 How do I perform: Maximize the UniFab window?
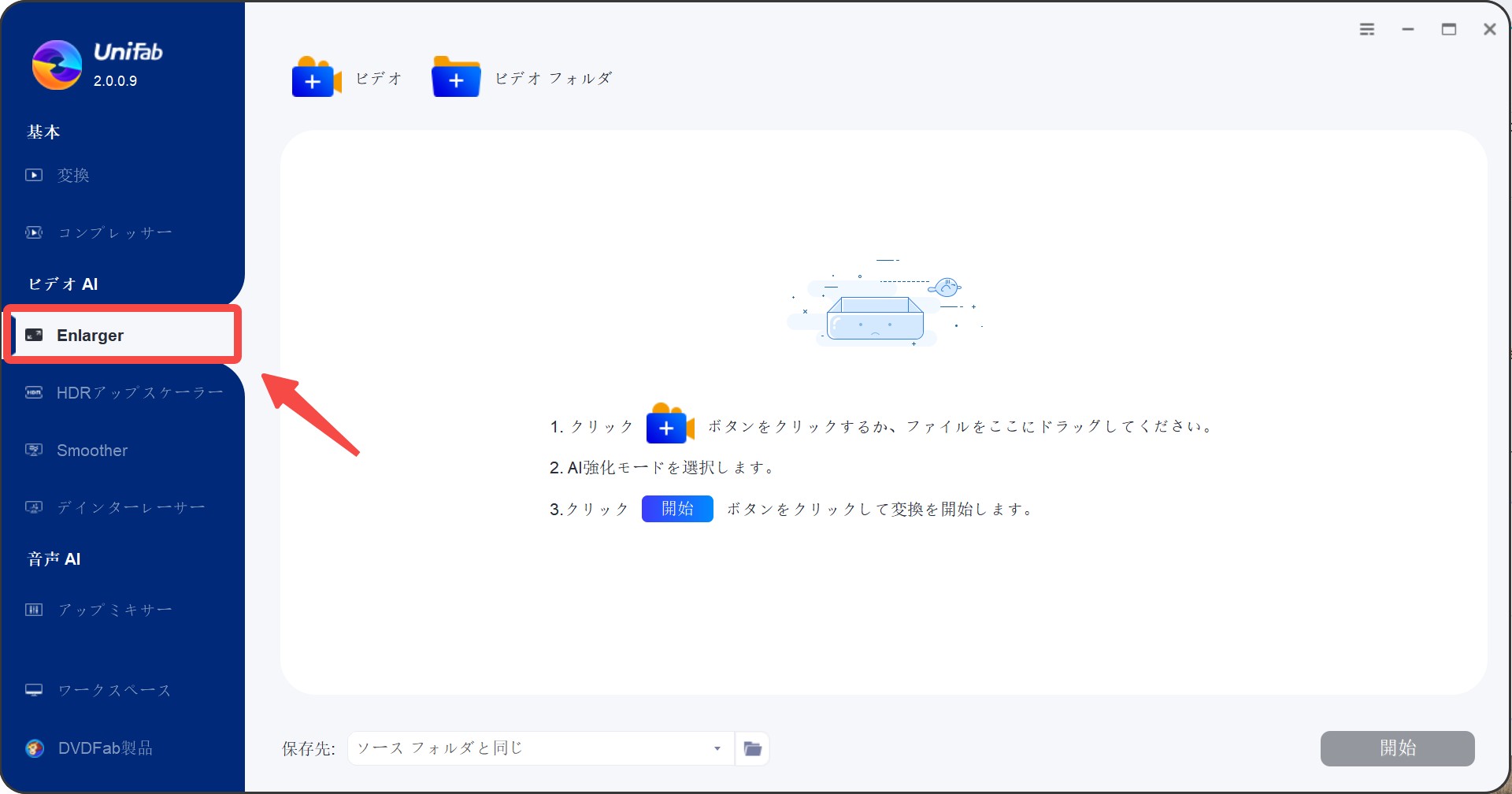[1449, 29]
